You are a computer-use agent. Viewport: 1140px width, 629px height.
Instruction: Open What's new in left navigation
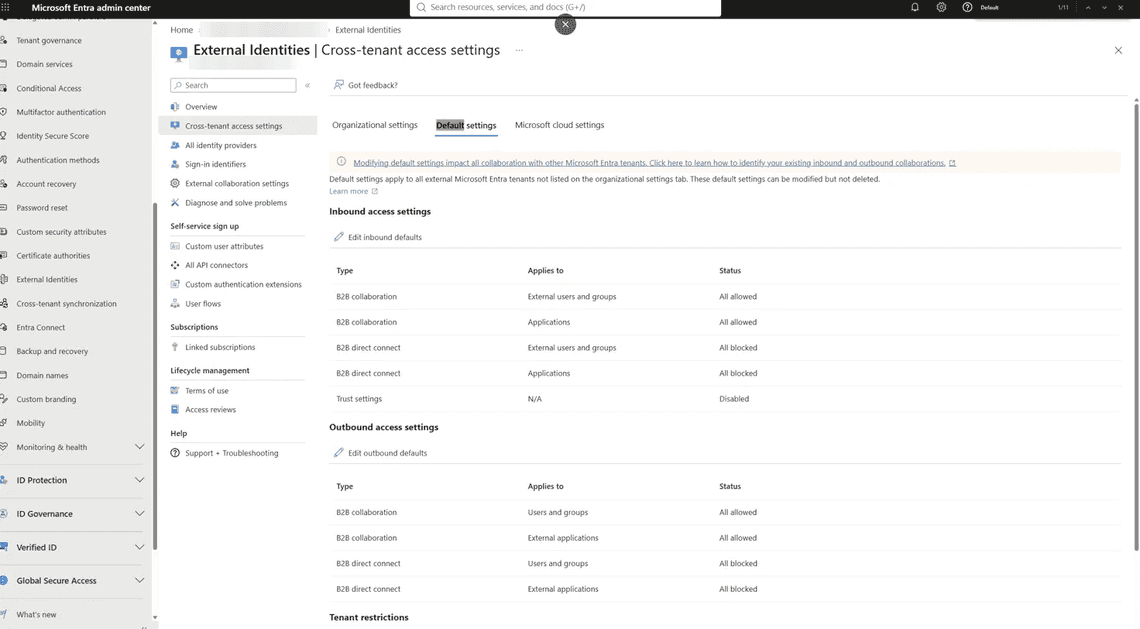click(36, 614)
